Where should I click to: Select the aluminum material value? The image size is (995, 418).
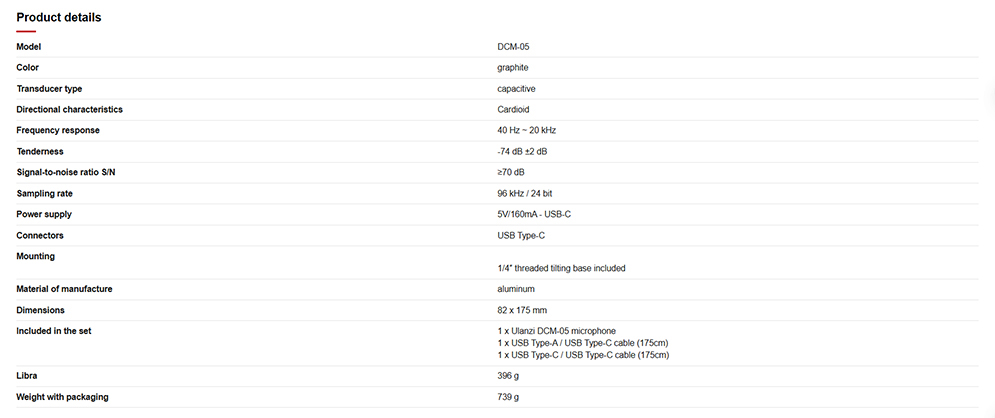516,289
